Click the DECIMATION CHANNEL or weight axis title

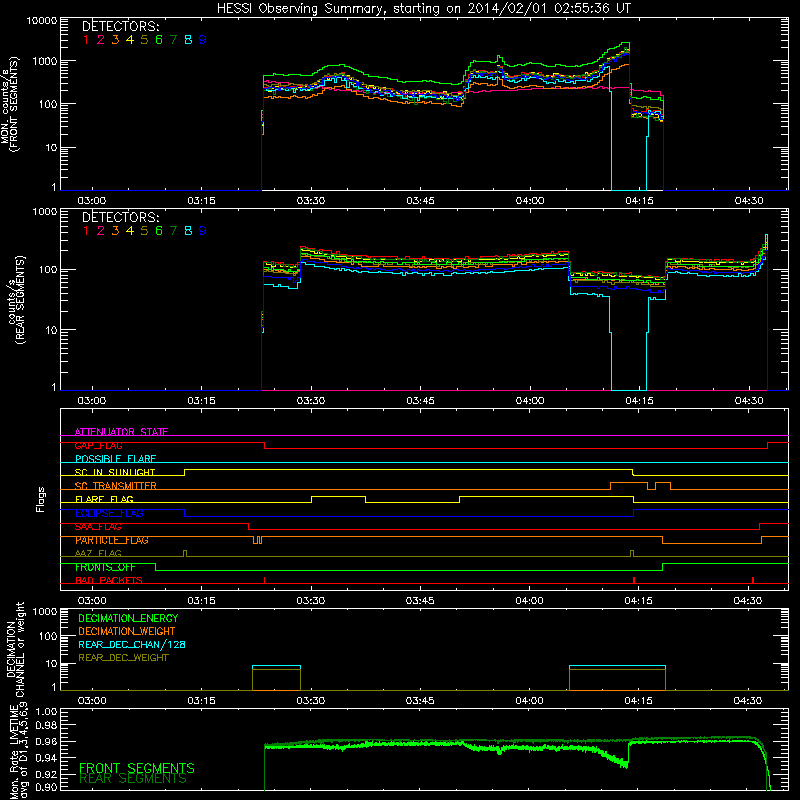point(15,649)
